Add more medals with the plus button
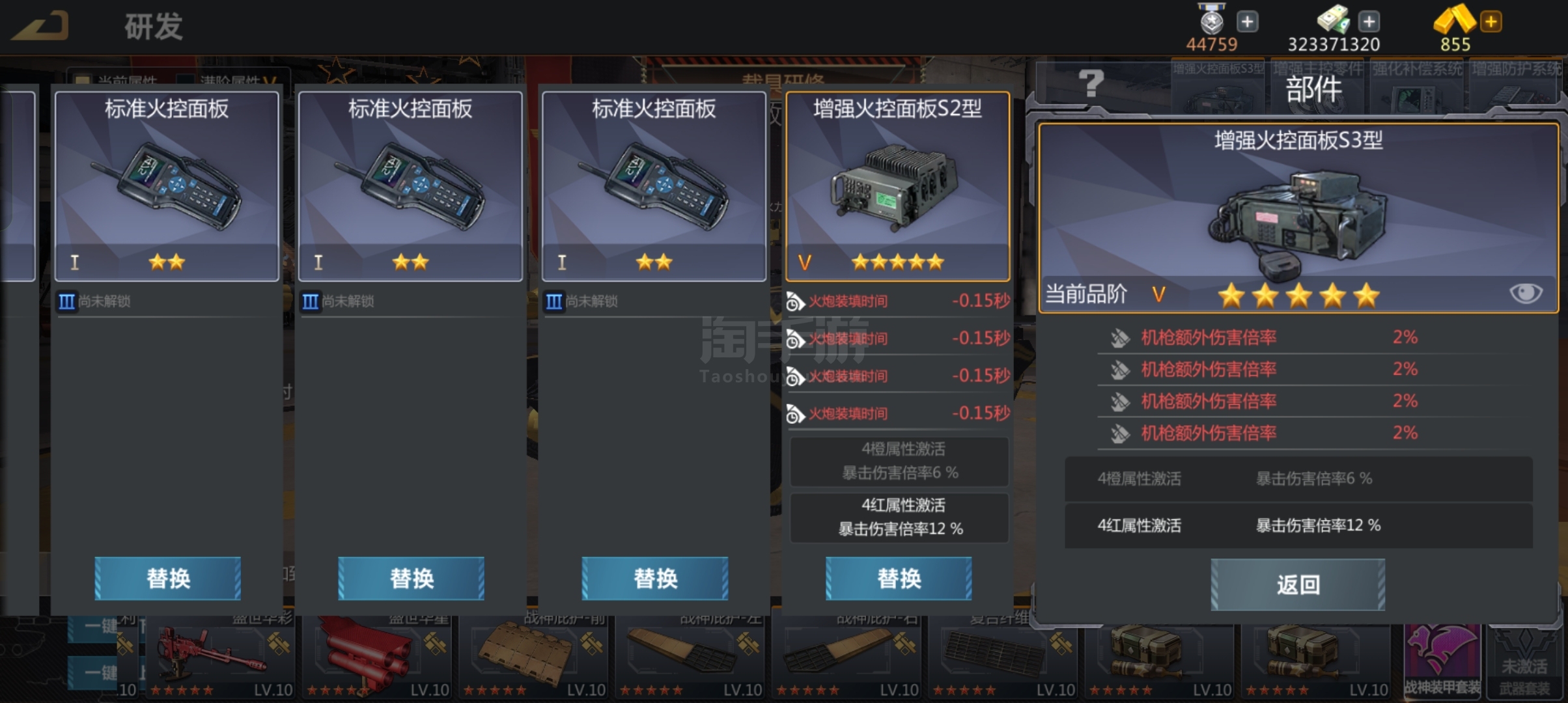 coord(1247,22)
